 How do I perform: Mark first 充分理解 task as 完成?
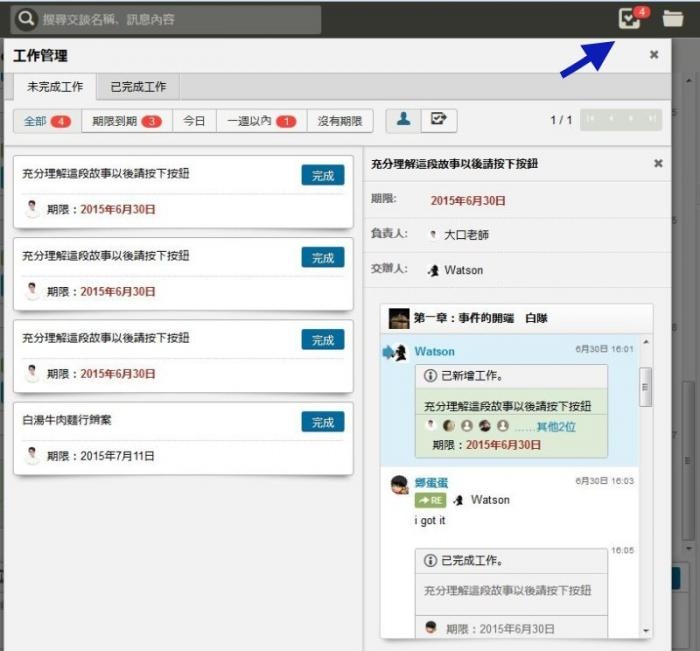coord(323,175)
